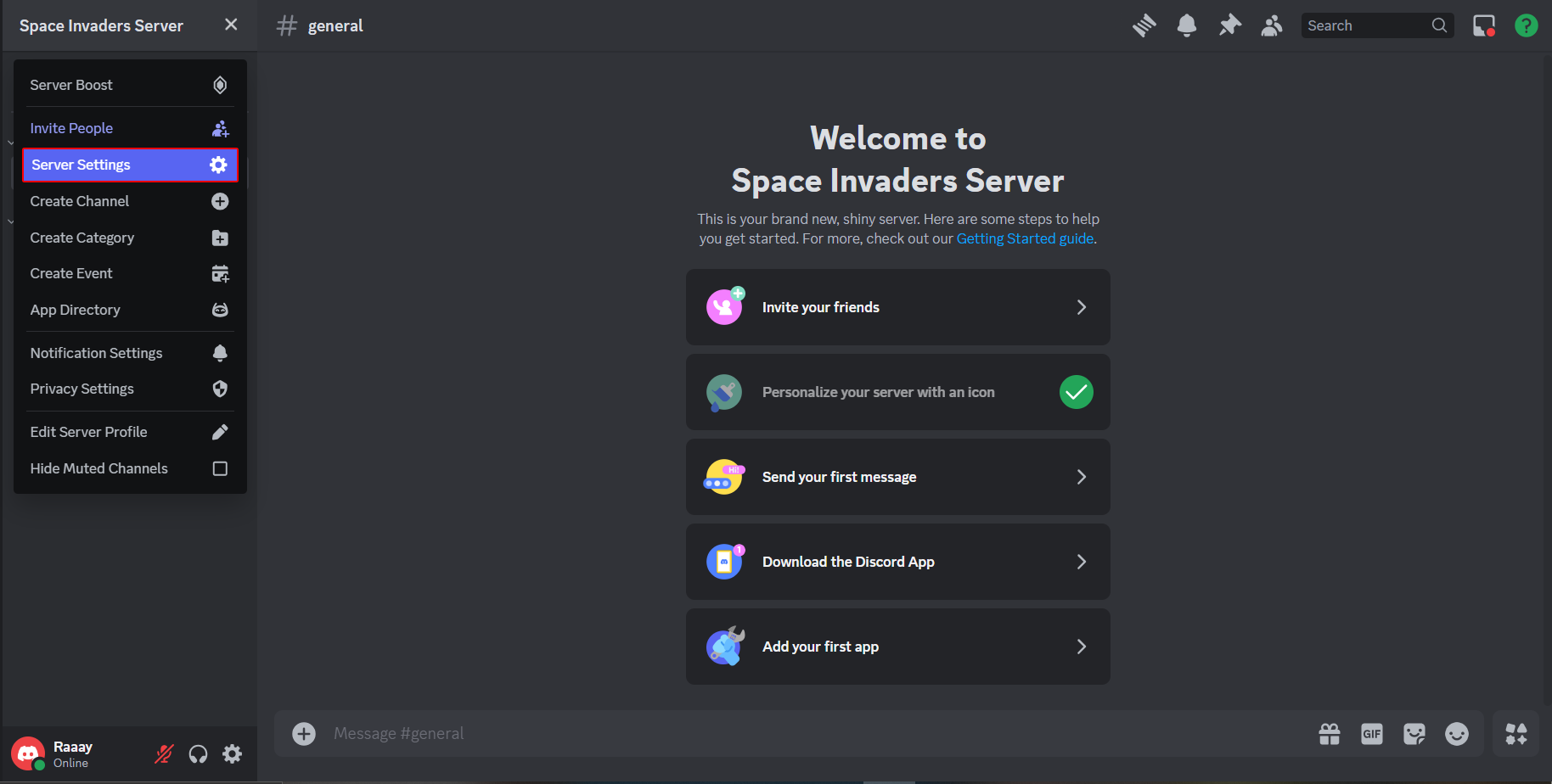Open the Apps launcher icon
Screen dimensions: 1552x784
pos(1516,734)
